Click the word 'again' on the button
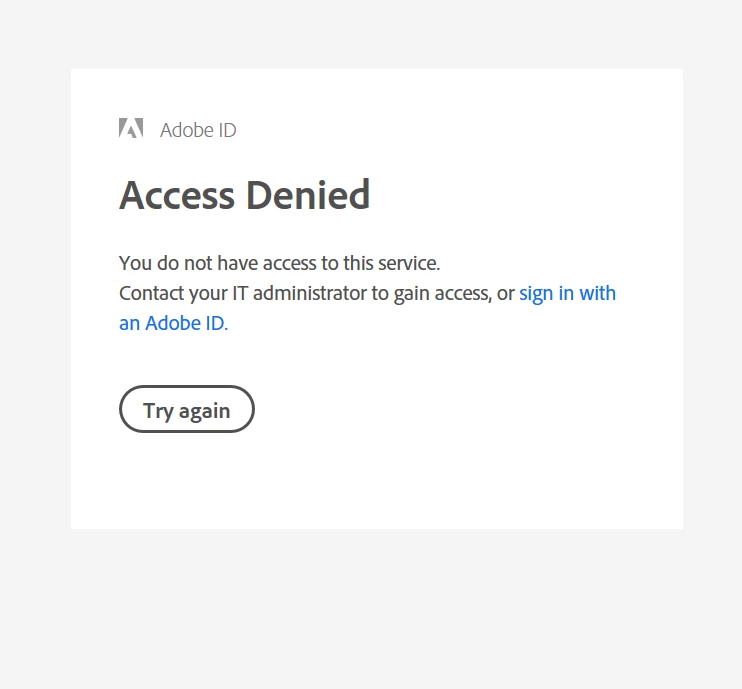The height and width of the screenshot is (689, 742). 204,411
